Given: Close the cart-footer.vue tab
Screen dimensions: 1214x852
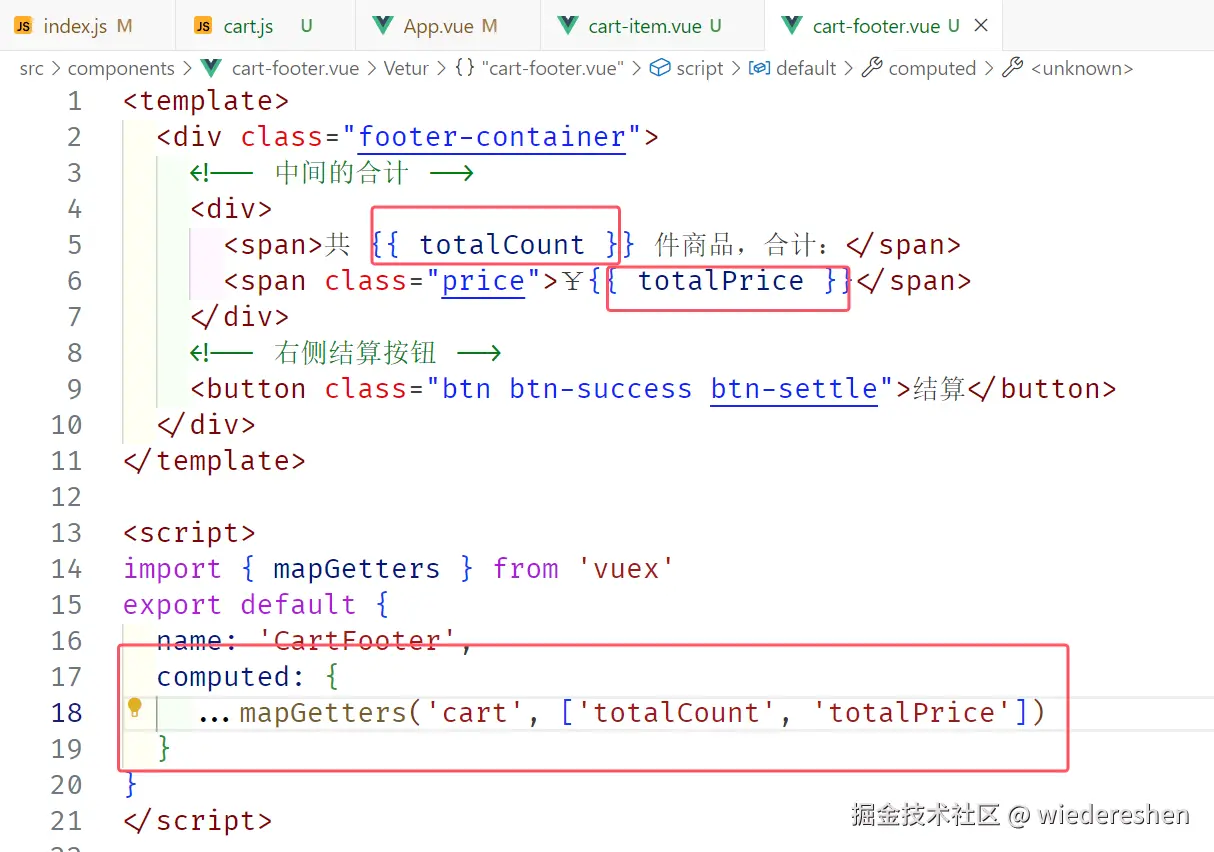Looking at the screenshot, I should coord(981,26).
